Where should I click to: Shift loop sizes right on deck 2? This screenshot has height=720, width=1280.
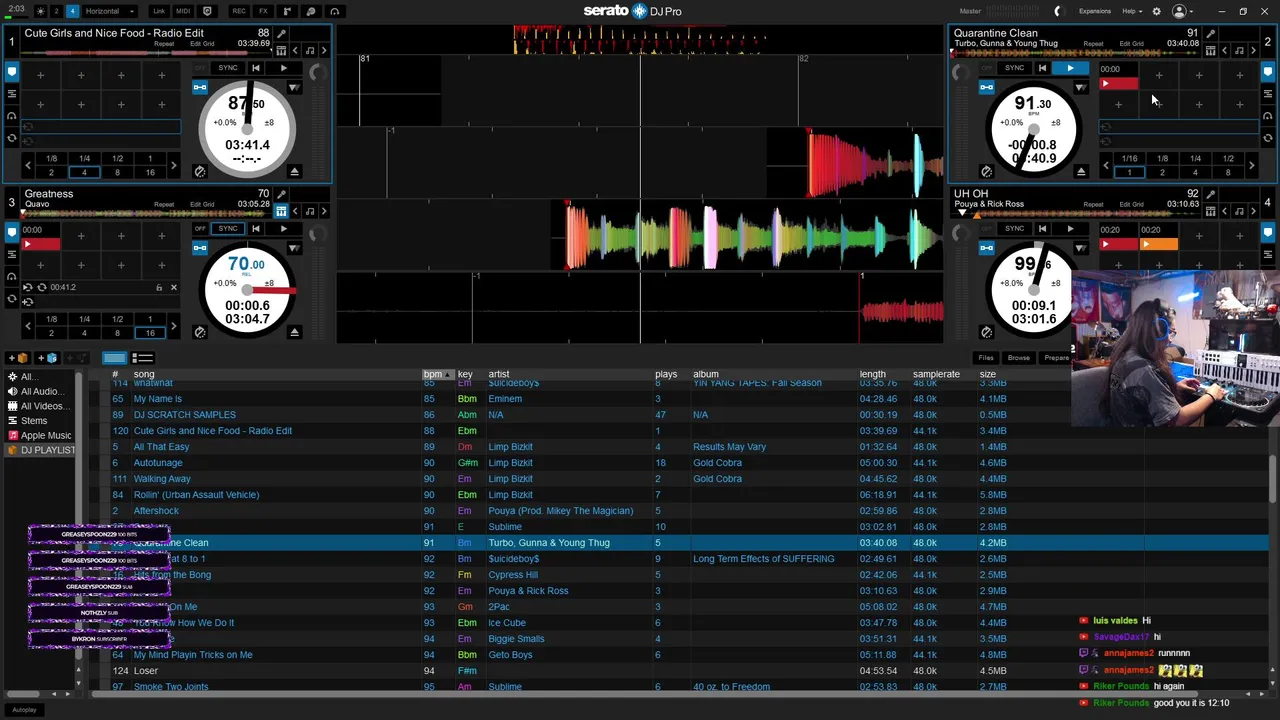pyautogui.click(x=1252, y=165)
